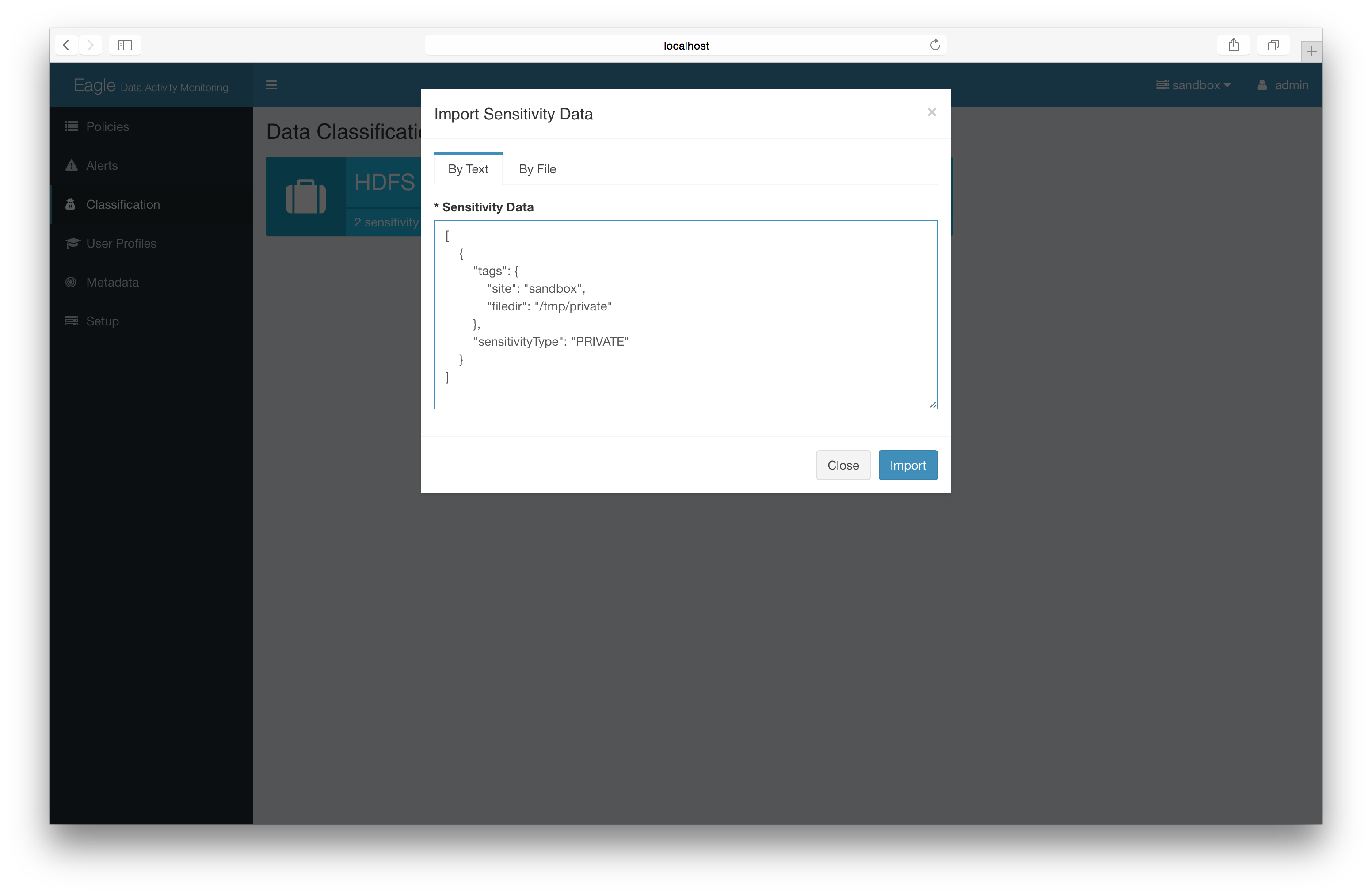Click the browser share icon

pyautogui.click(x=1233, y=45)
